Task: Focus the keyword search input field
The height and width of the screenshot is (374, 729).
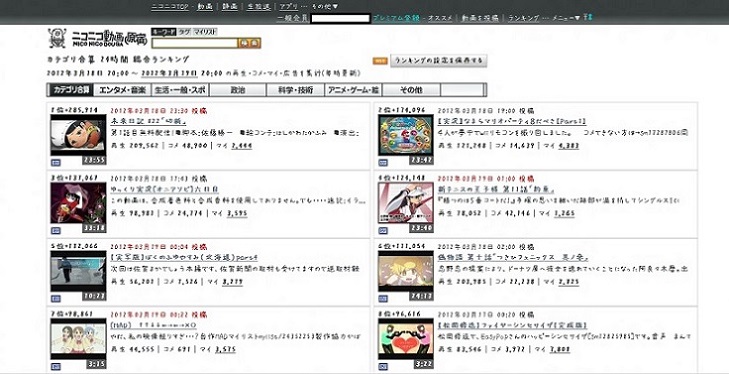Action: click(x=195, y=43)
